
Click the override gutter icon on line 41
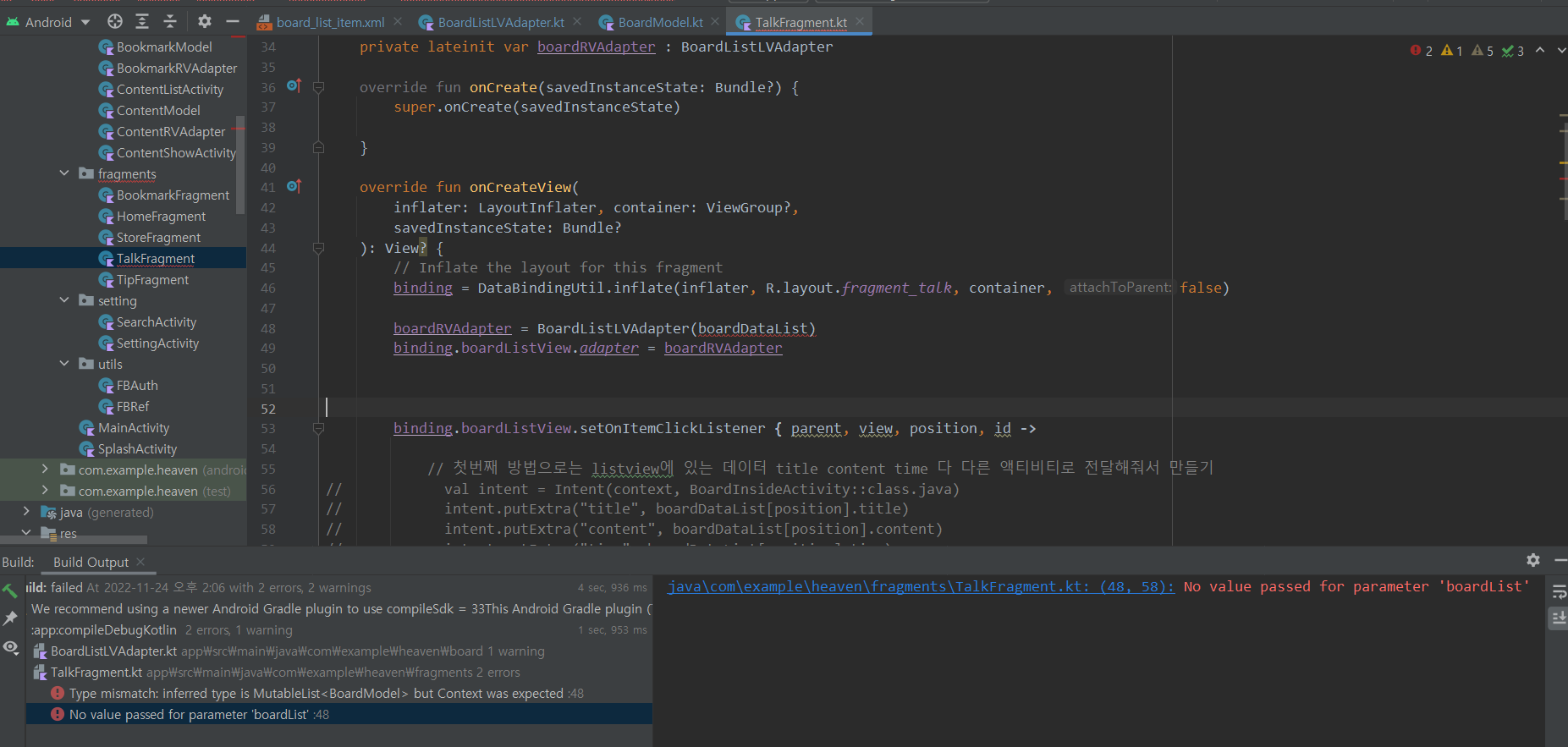coord(294,185)
